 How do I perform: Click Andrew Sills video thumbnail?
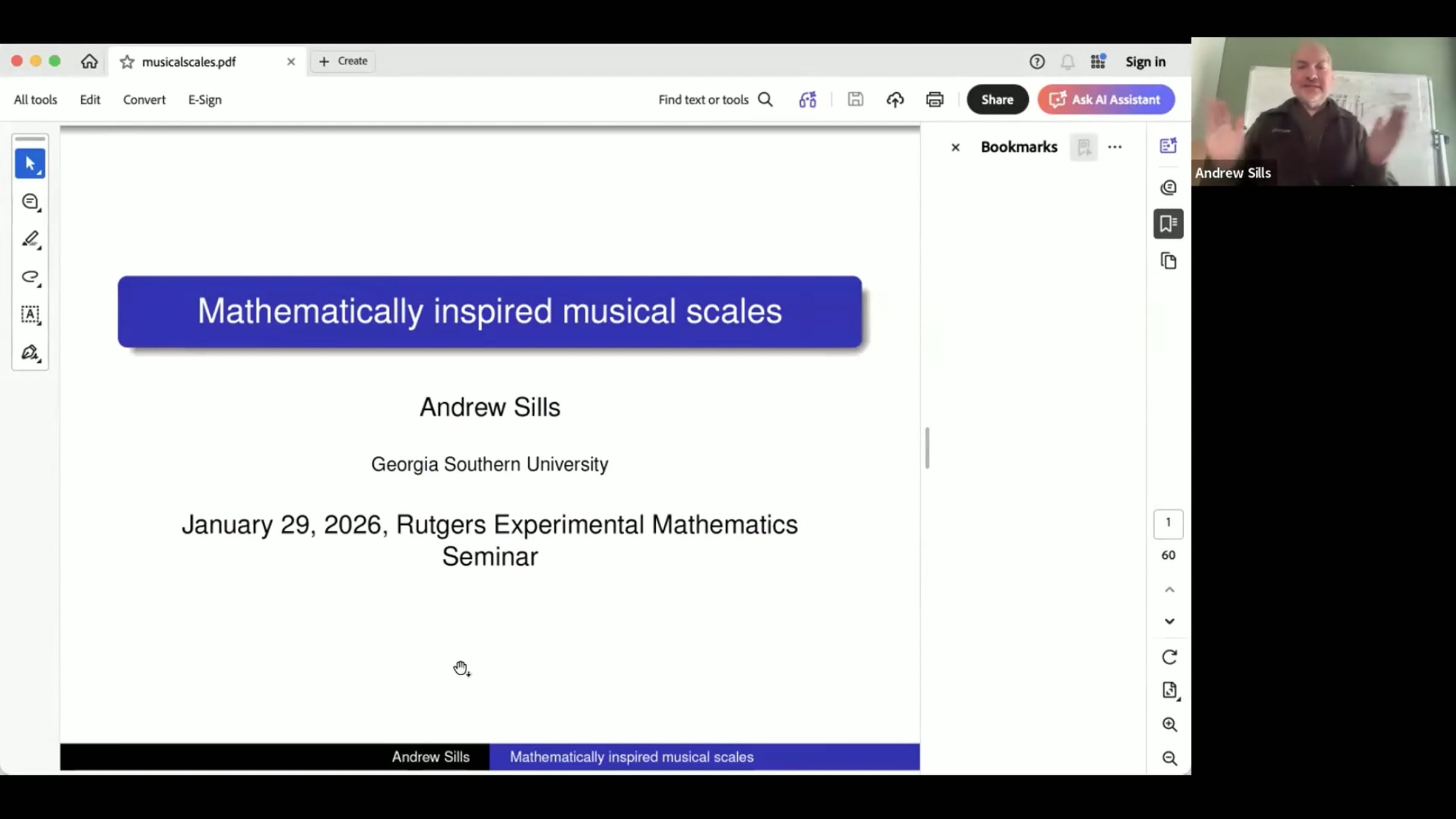1323,112
